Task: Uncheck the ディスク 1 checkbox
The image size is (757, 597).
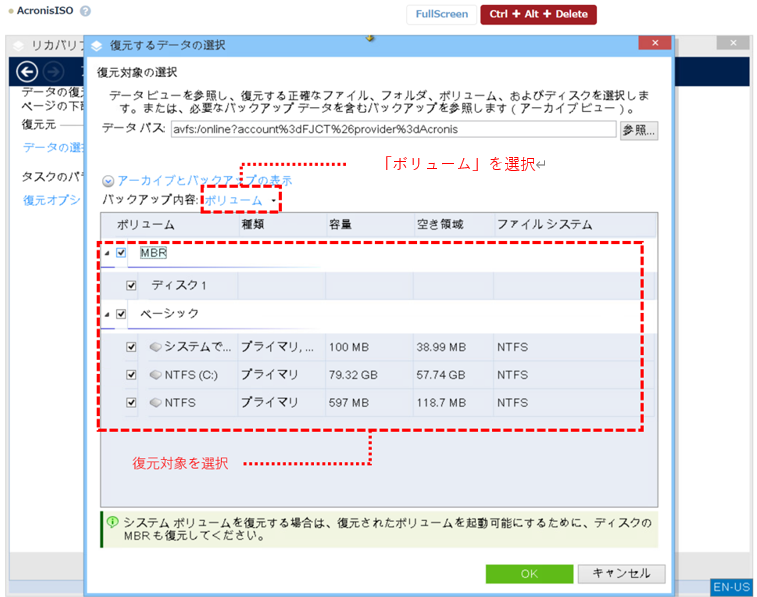Action: pyautogui.click(x=131, y=285)
